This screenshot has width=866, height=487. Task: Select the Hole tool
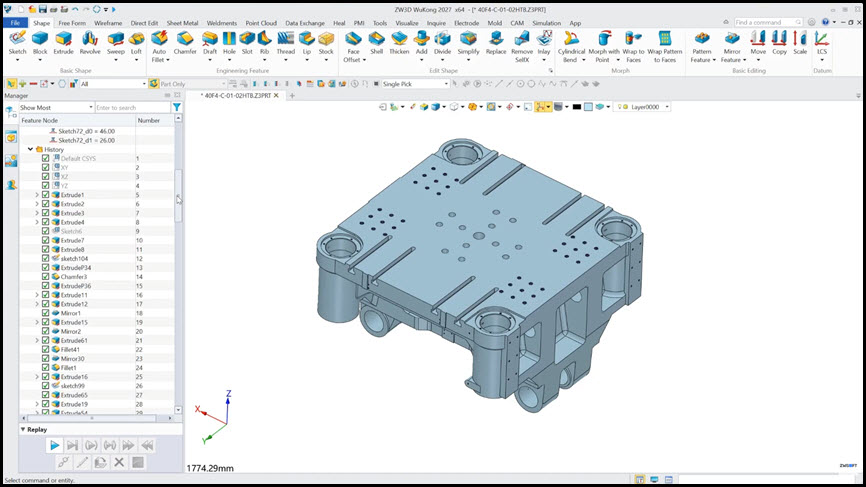click(229, 43)
